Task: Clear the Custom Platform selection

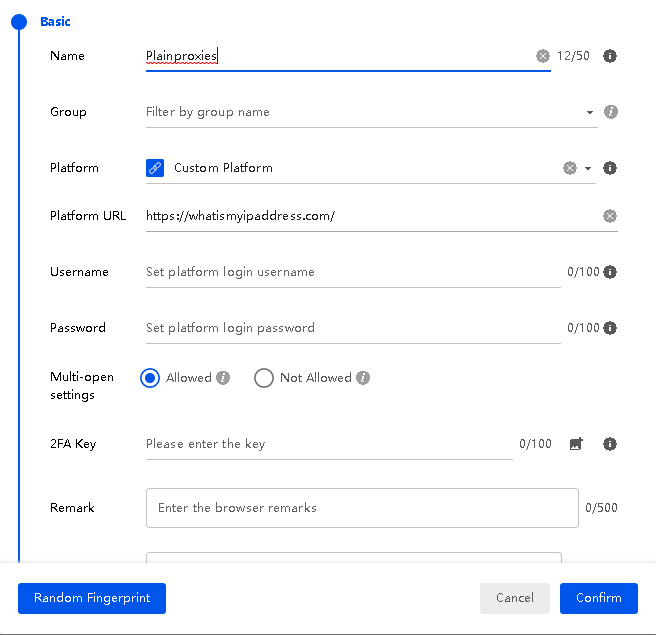Action: point(569,168)
